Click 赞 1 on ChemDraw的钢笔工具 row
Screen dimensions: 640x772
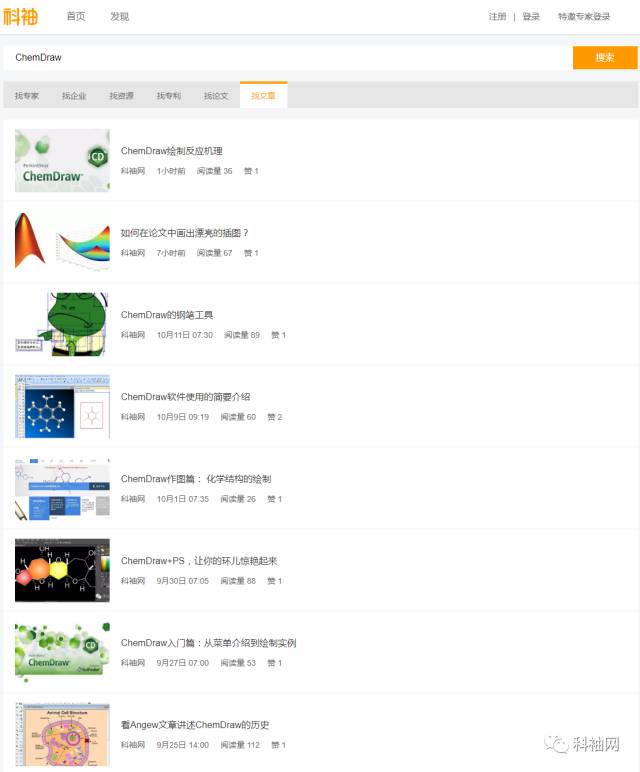point(278,335)
